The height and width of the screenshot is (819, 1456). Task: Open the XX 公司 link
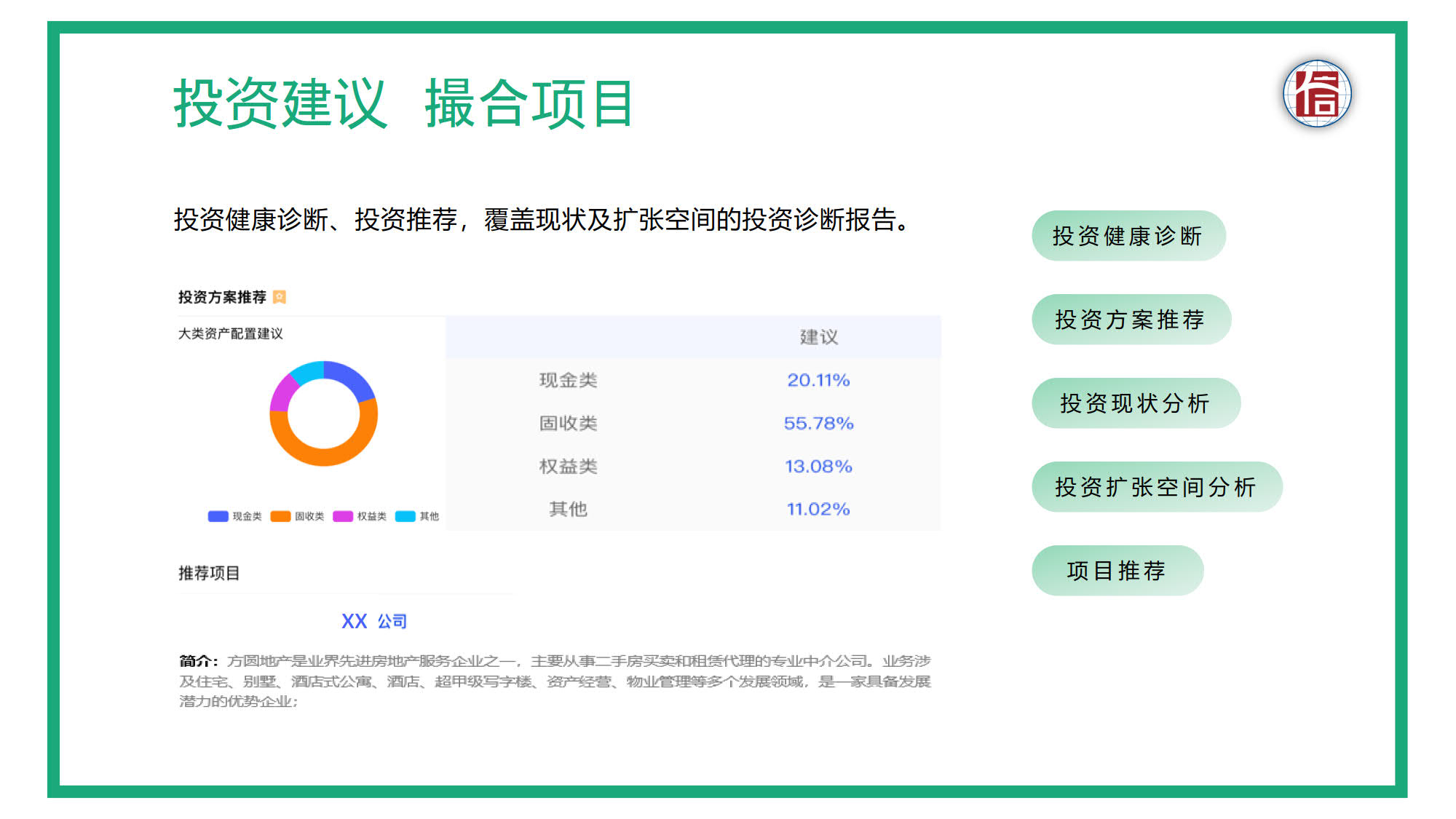click(374, 621)
